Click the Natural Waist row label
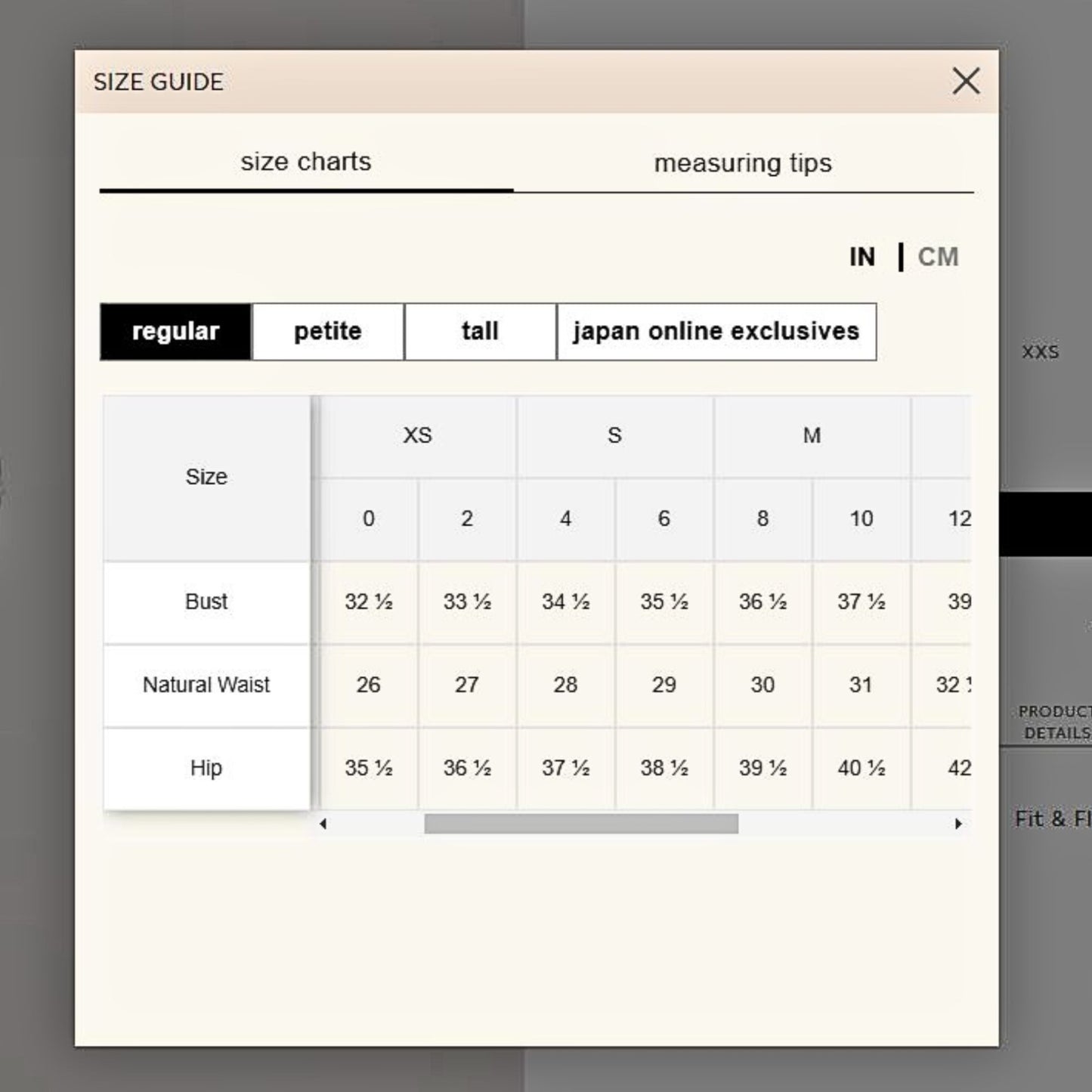1092x1092 pixels. 206,685
